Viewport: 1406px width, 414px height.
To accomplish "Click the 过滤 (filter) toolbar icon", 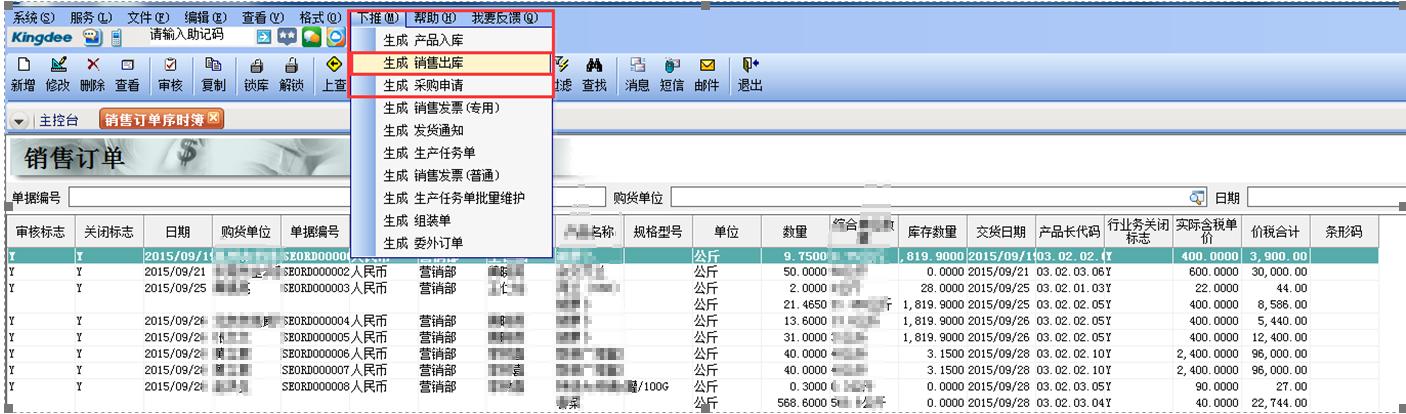I will pyautogui.click(x=563, y=74).
